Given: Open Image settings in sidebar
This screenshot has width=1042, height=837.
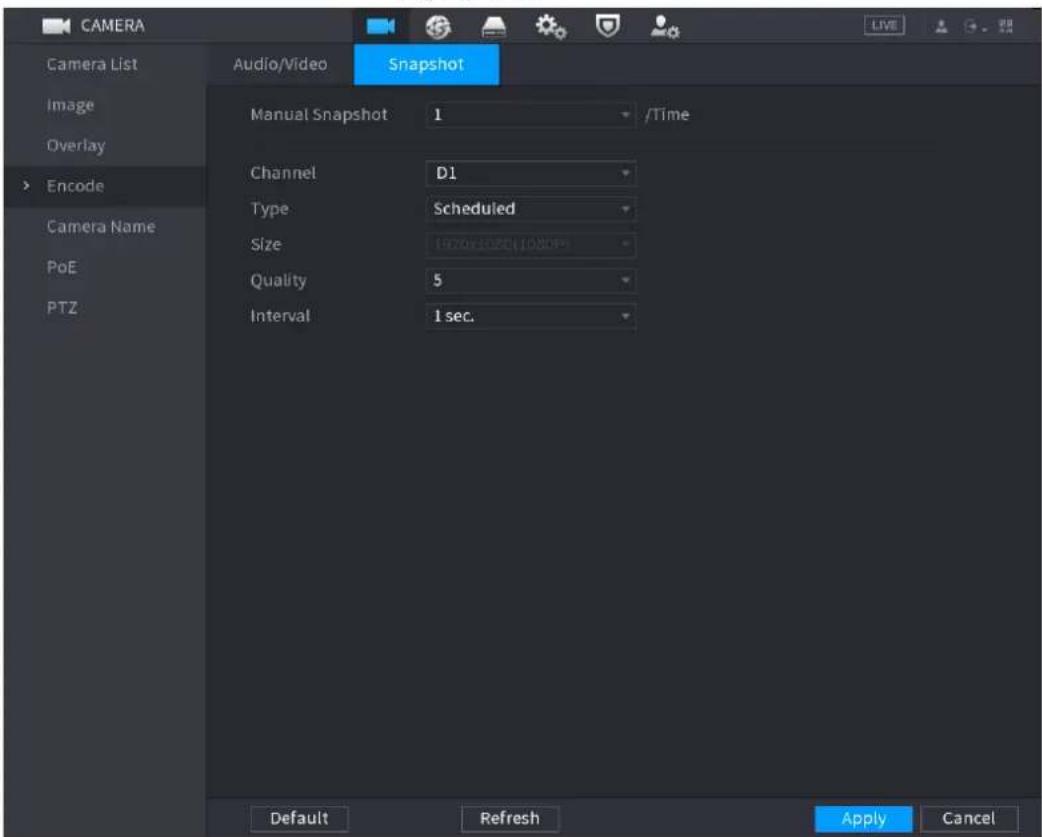Looking at the screenshot, I should coord(70,105).
